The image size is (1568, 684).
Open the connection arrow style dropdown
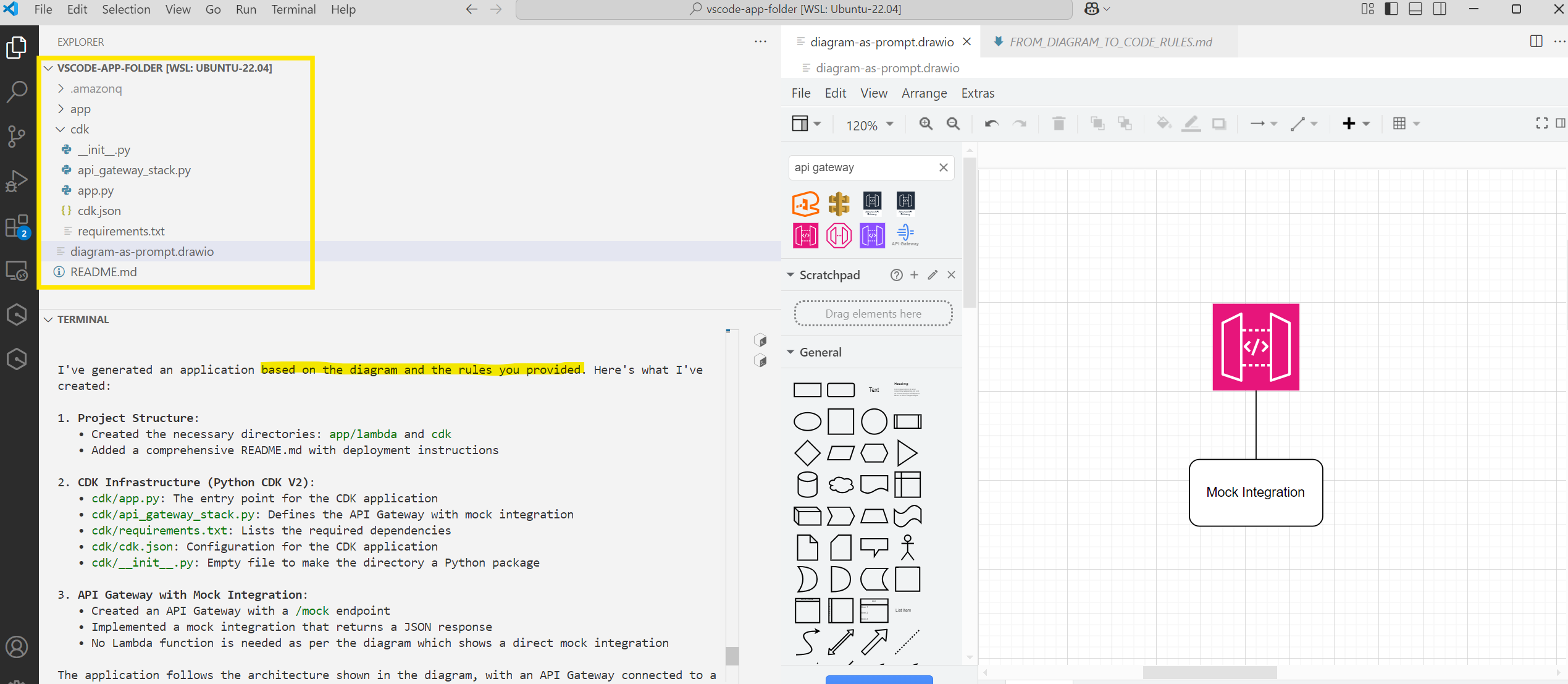[1264, 124]
